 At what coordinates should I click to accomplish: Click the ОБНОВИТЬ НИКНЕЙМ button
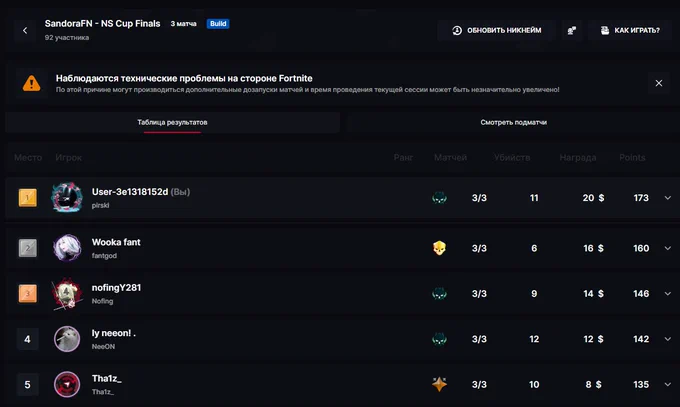click(x=497, y=30)
